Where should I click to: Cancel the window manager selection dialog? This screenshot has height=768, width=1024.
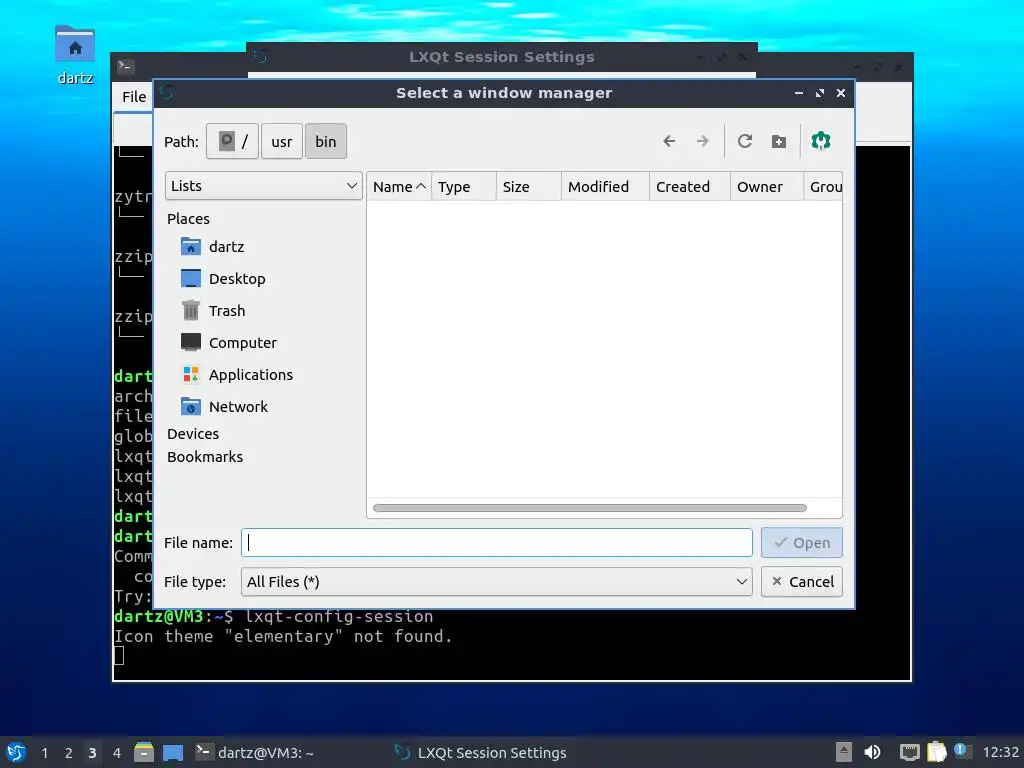tap(801, 582)
